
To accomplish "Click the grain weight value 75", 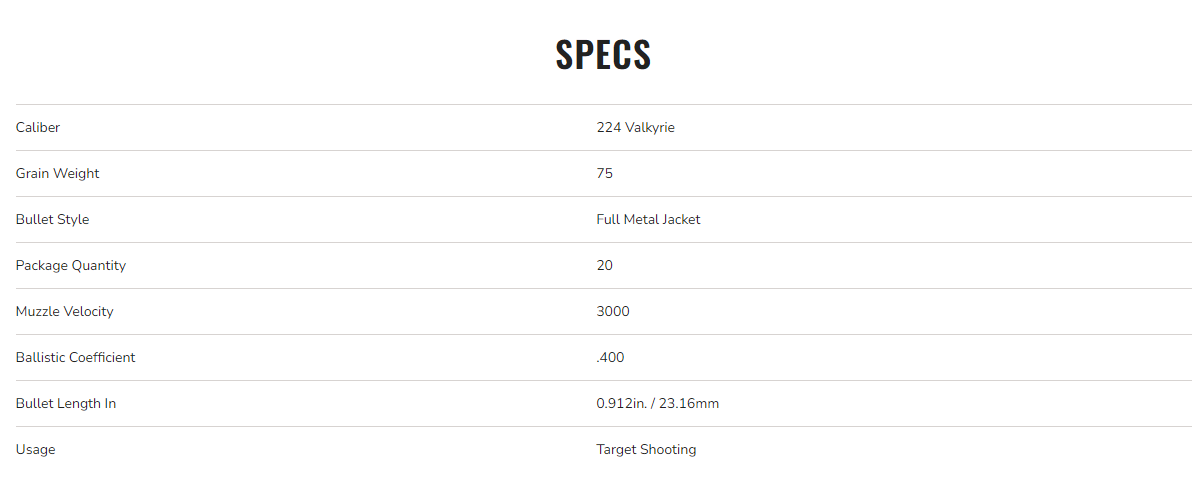I will [x=604, y=173].
